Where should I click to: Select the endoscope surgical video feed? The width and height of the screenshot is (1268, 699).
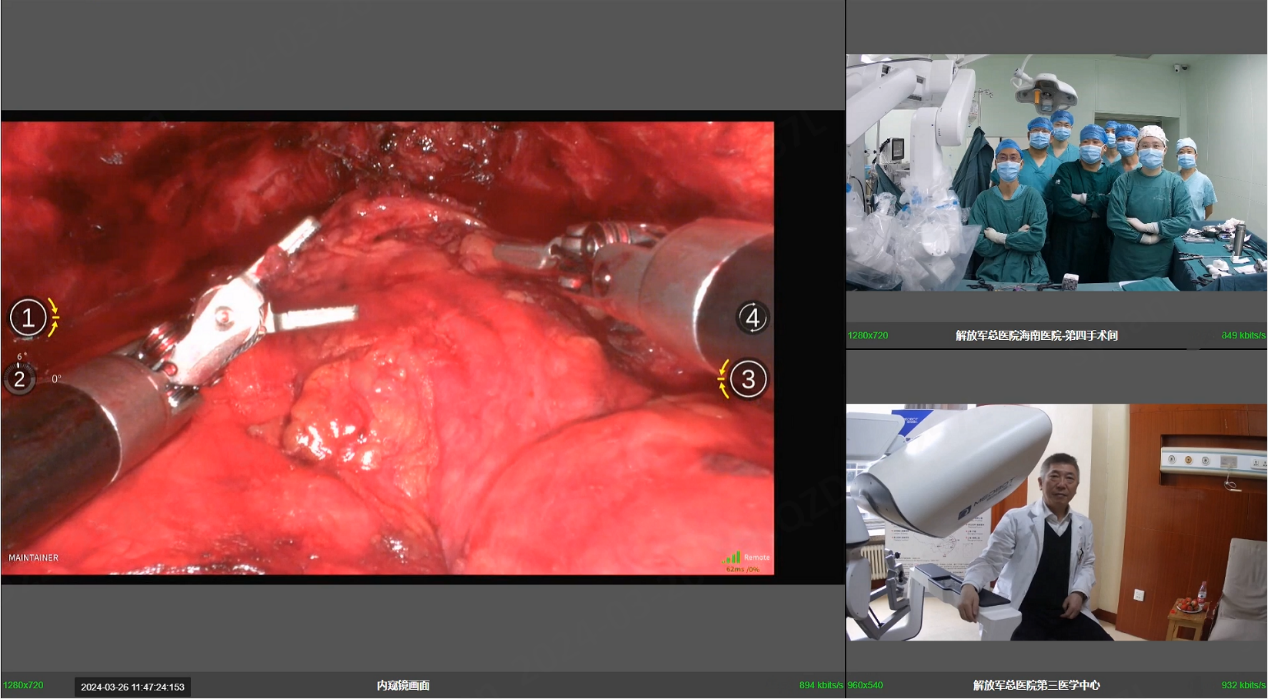[x=387, y=347]
